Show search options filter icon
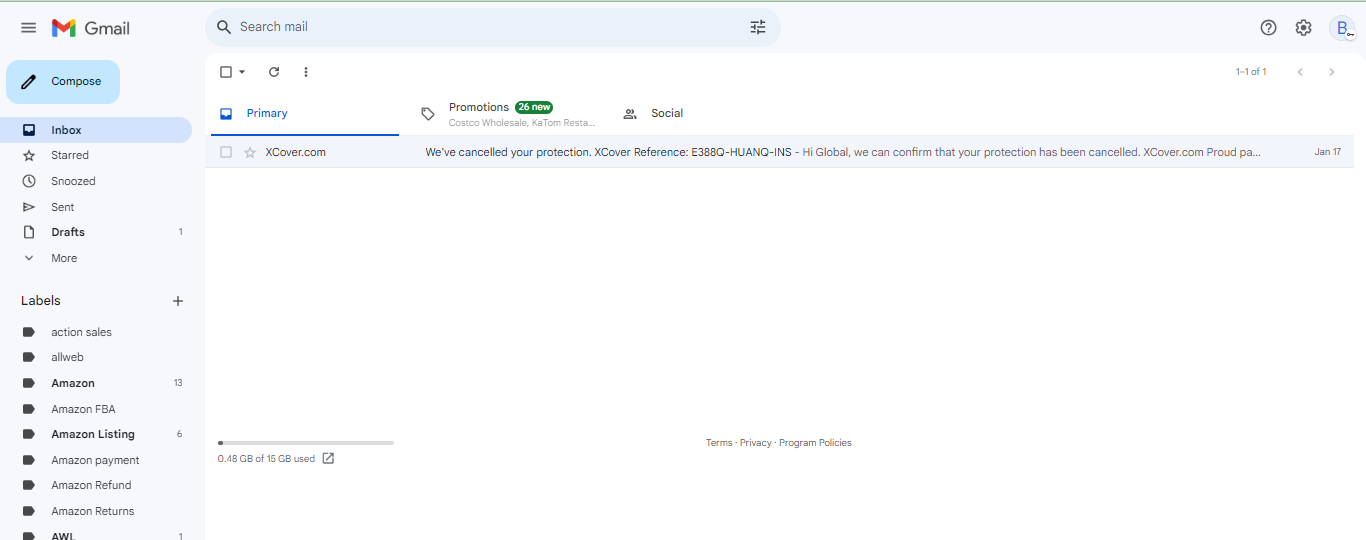 pos(758,27)
